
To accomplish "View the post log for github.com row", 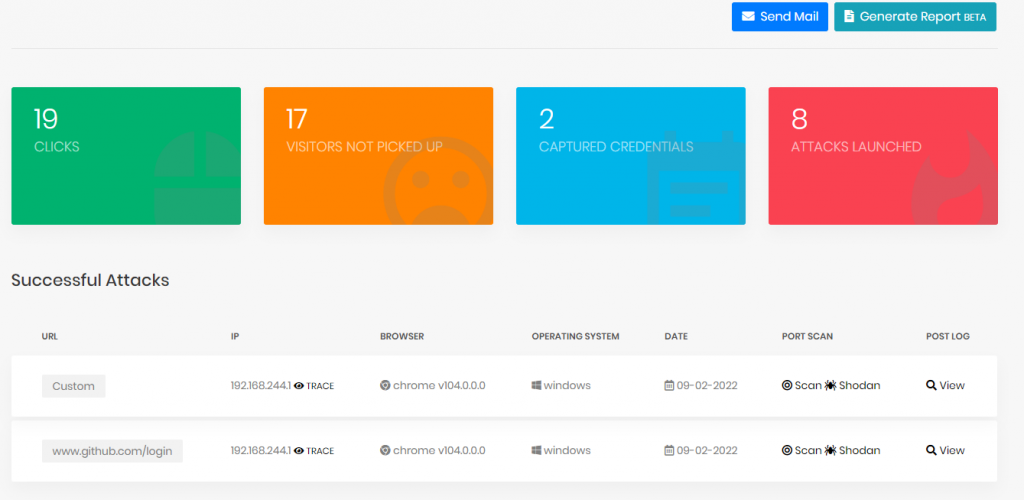I will pos(946,450).
